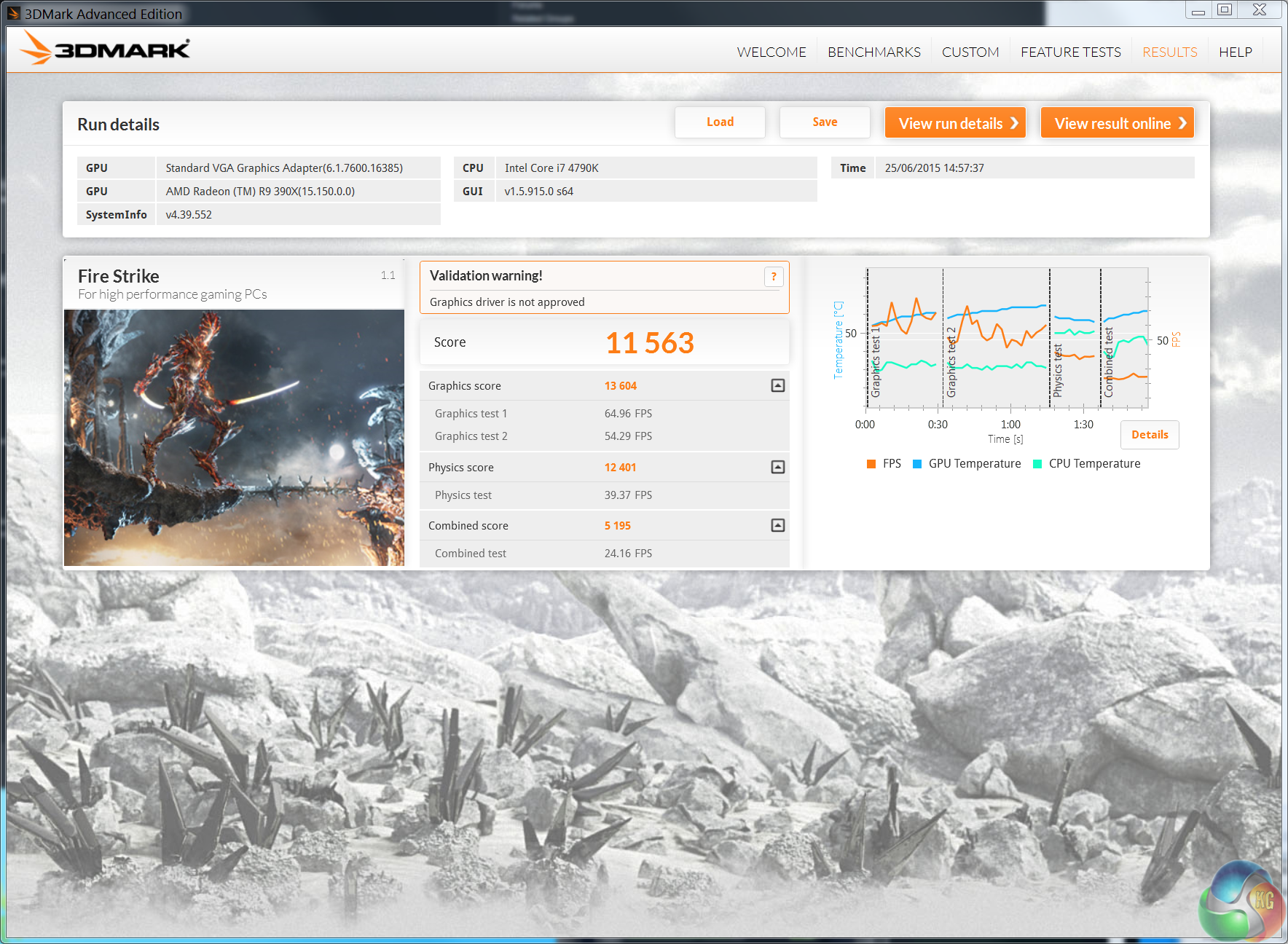
Task: Collapse the Combined score section
Action: pyautogui.click(x=777, y=525)
